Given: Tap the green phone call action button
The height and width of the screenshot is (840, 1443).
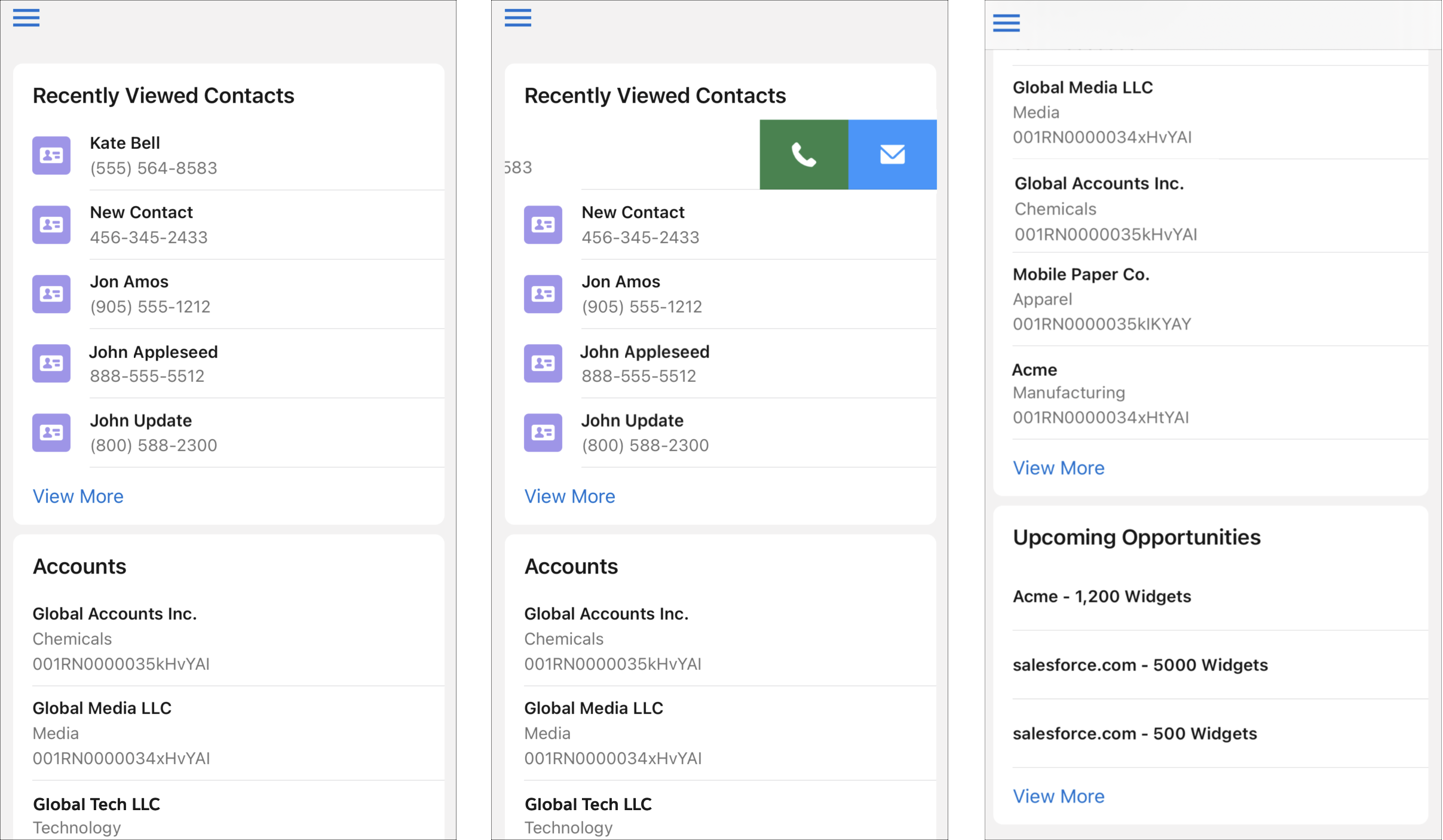Looking at the screenshot, I should pos(804,155).
